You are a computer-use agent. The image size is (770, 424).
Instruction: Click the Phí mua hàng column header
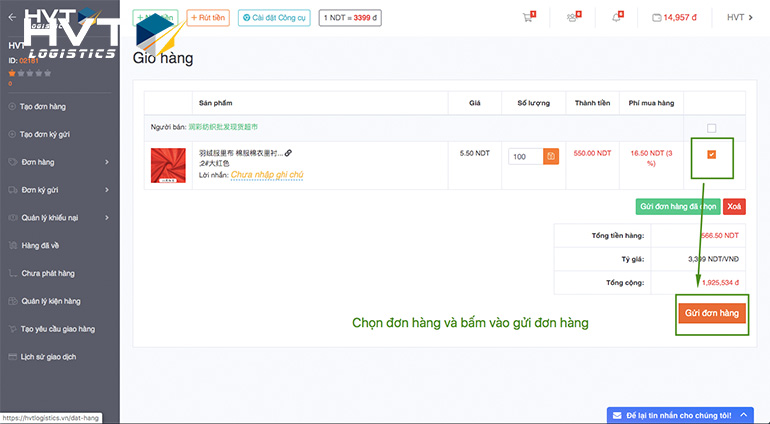point(651,103)
